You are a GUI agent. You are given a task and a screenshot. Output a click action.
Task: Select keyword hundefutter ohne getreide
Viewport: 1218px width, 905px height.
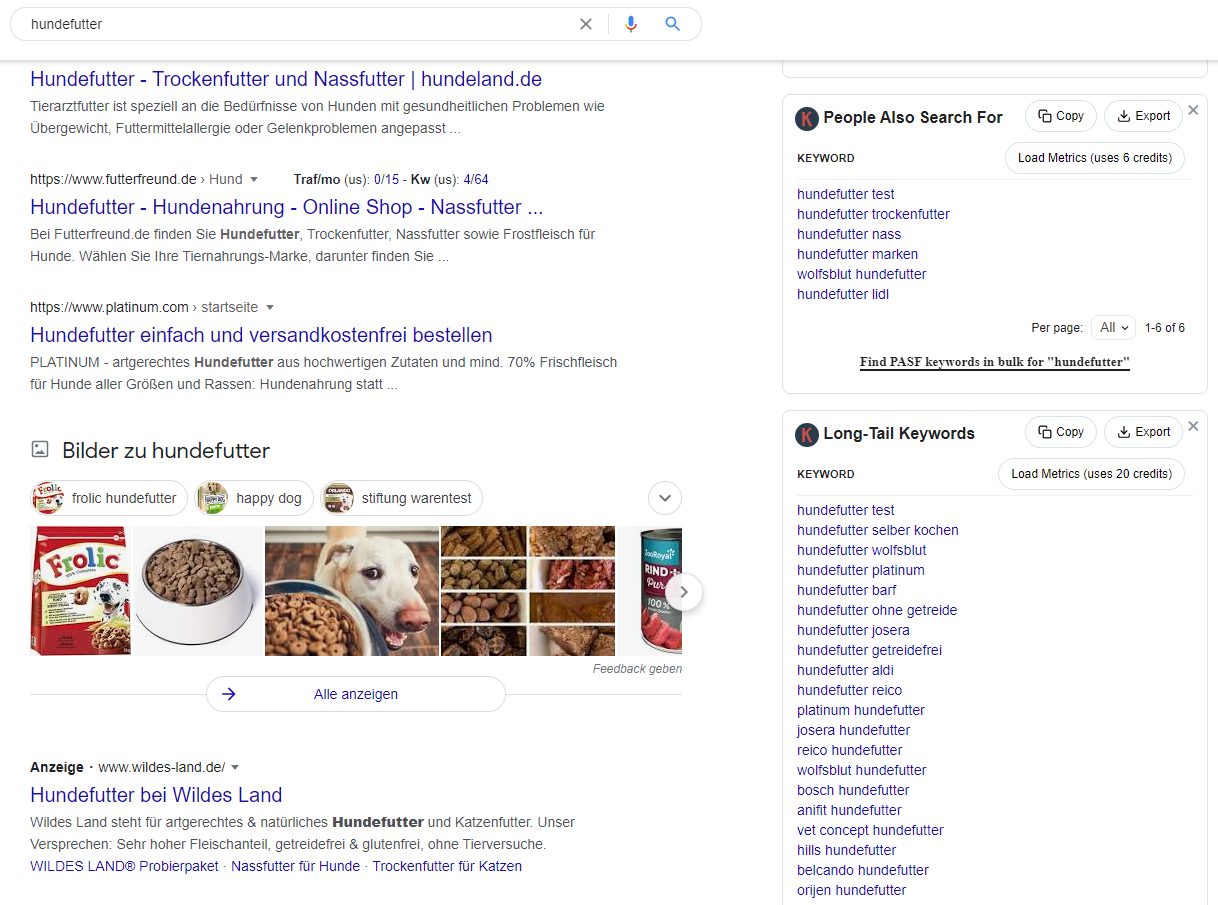click(877, 610)
